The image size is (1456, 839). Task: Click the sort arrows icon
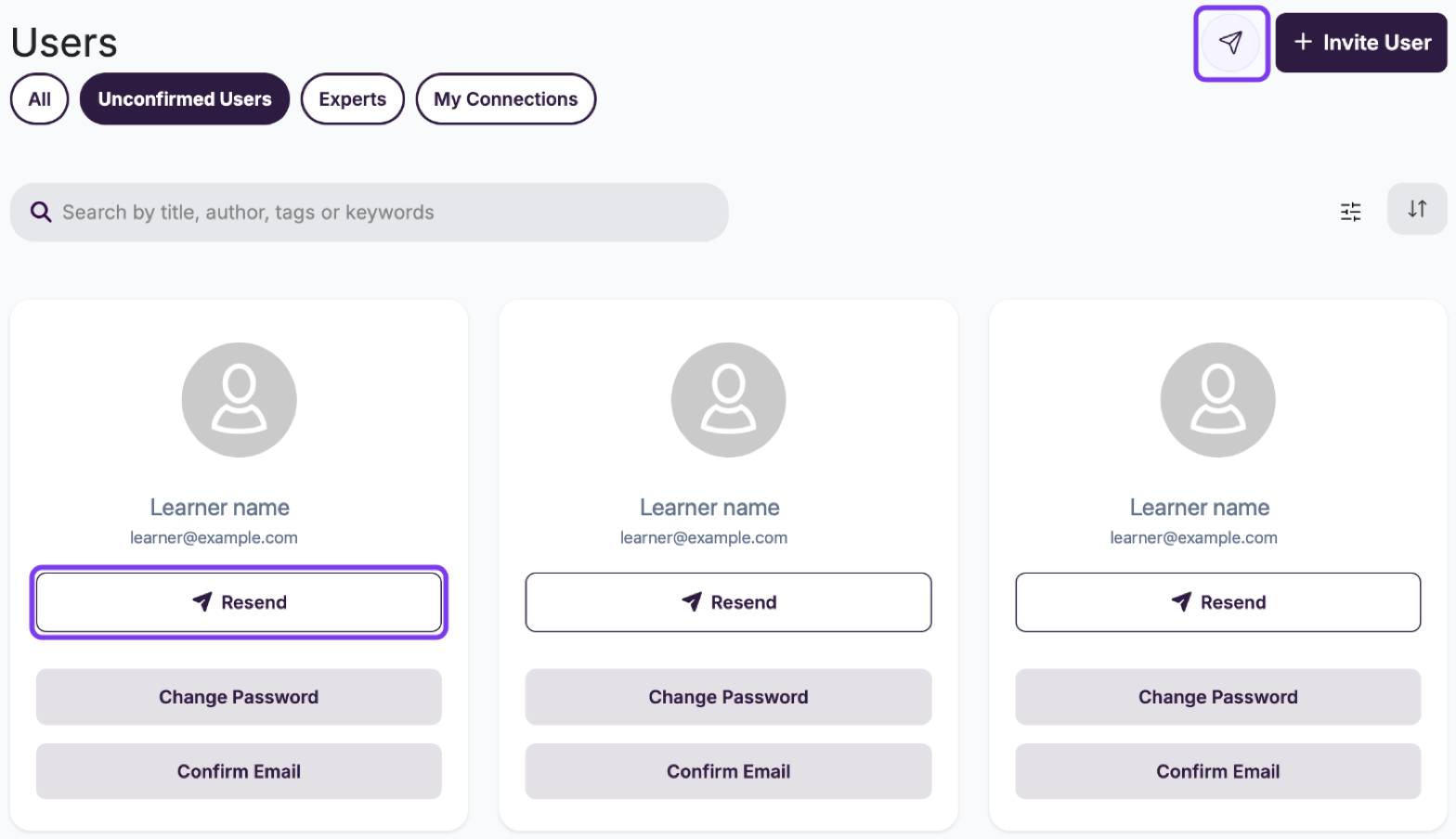point(1417,209)
